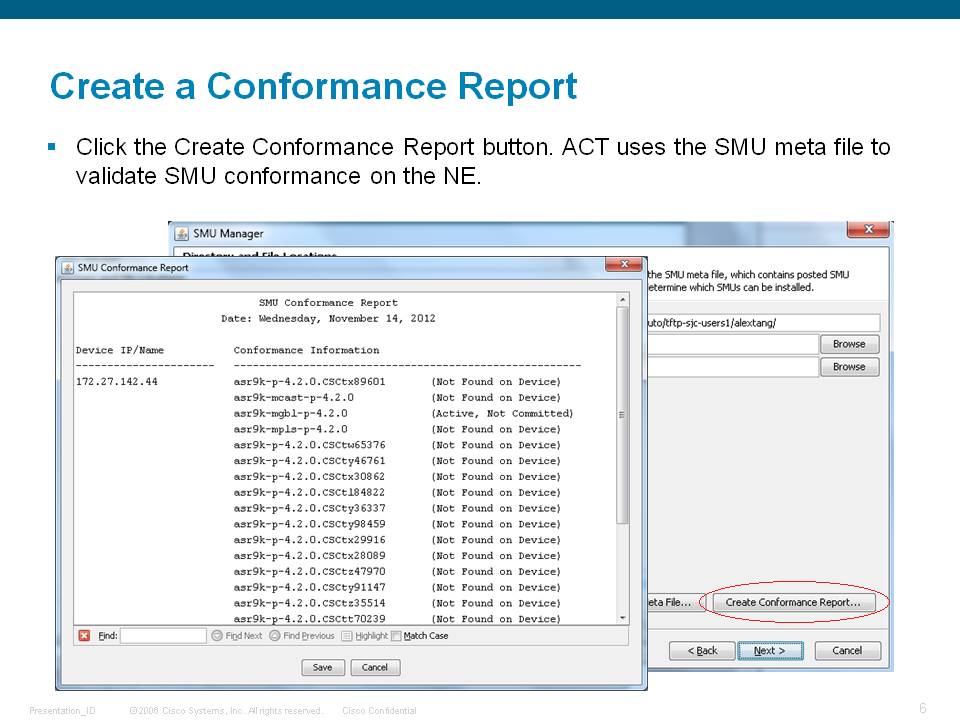
Task: Click the Find Previous arrow icon
Action: point(274,636)
